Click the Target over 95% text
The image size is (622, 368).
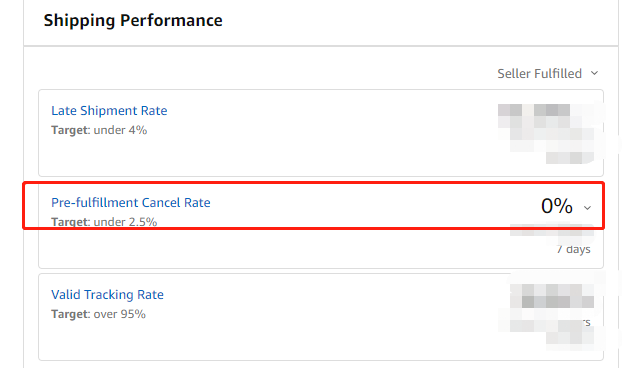tap(98, 314)
